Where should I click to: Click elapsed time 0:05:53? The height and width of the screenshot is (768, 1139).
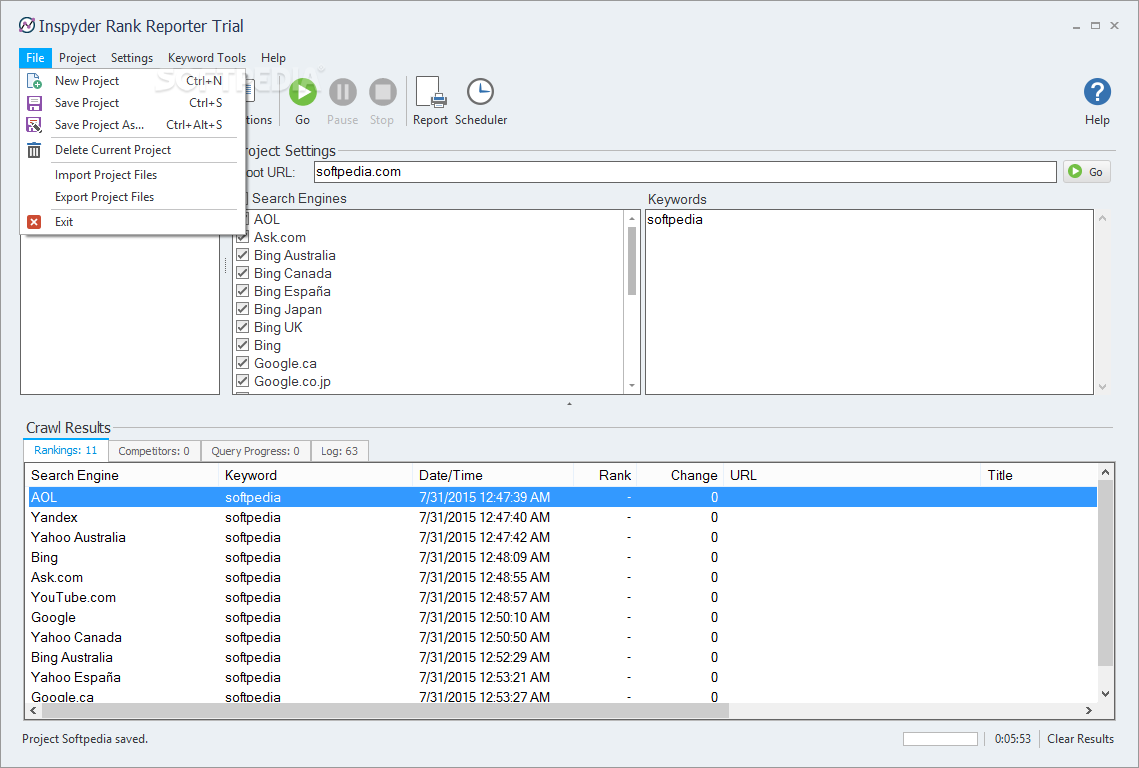(1013, 739)
